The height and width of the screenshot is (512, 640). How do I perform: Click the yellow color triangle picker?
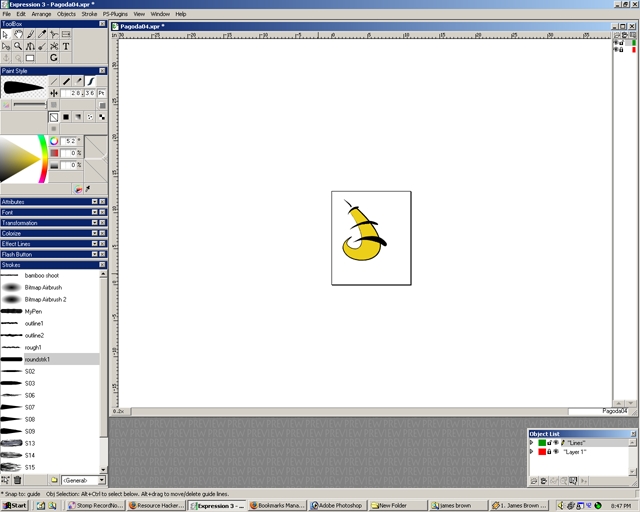click(18, 159)
